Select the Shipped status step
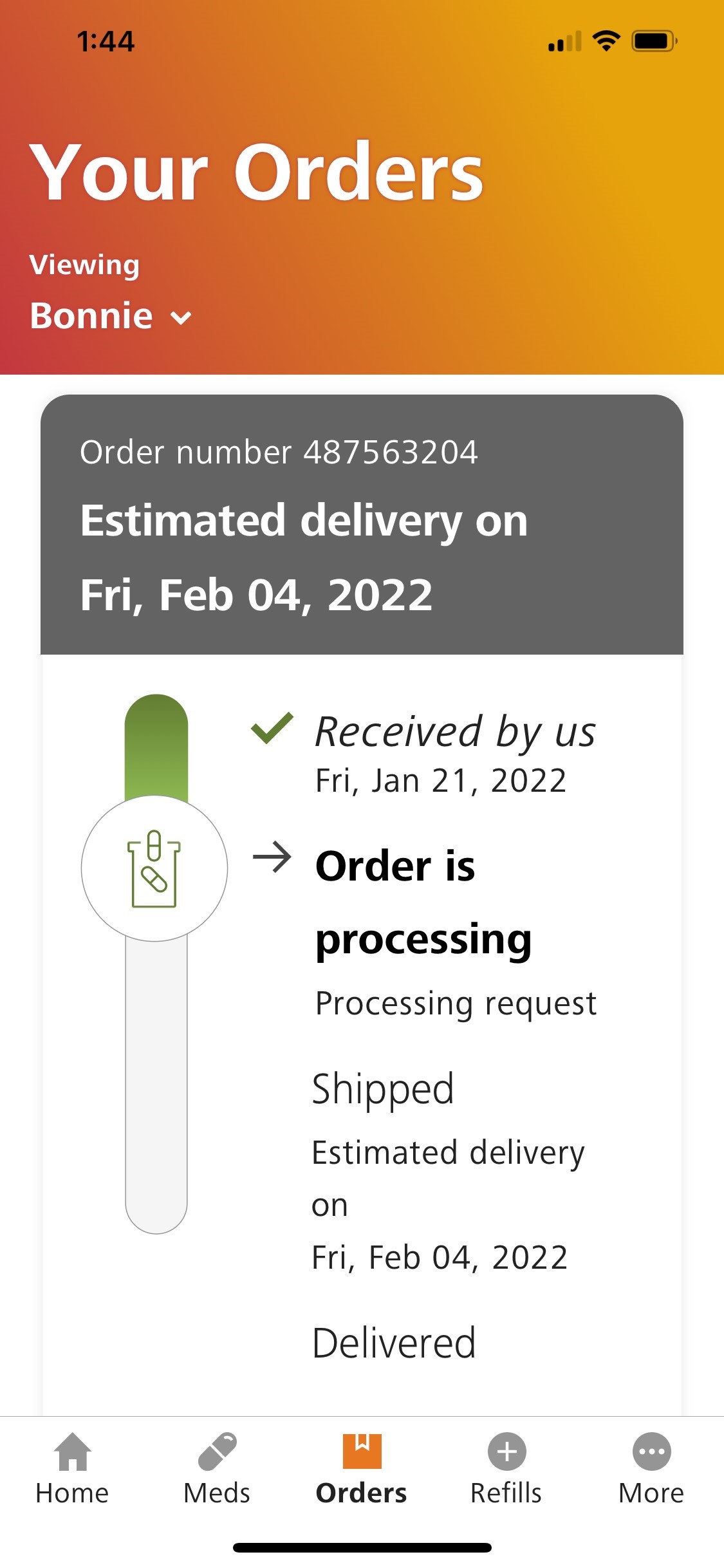The image size is (724, 1568). coord(383,1088)
